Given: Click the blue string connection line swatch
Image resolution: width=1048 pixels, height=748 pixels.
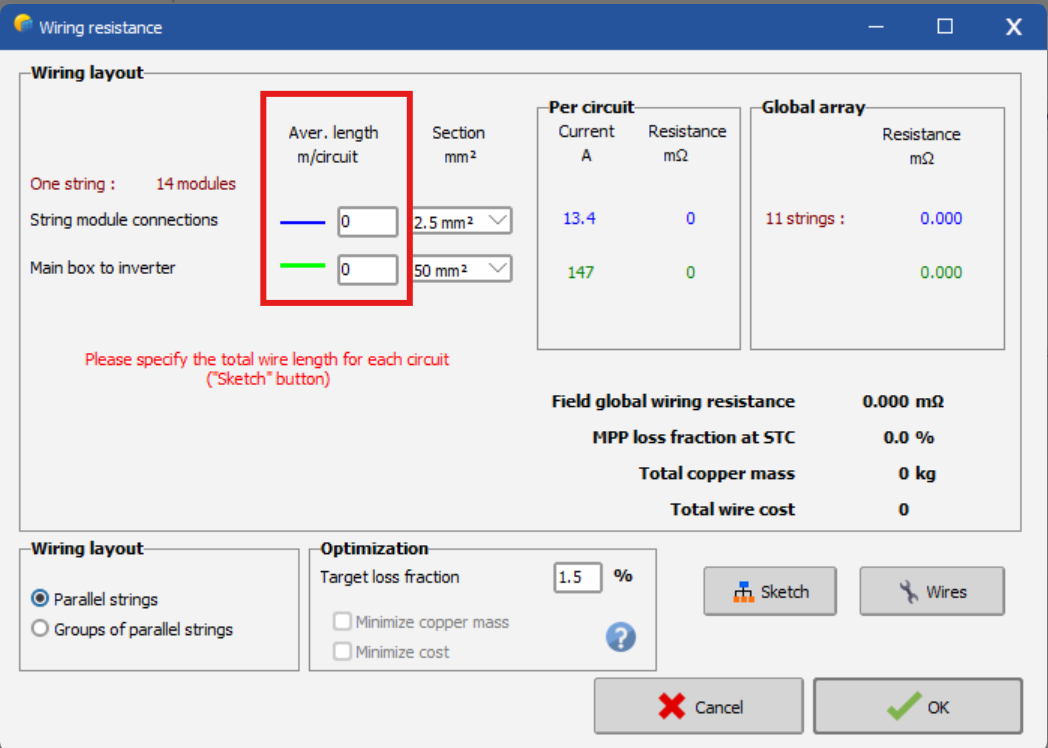Looking at the screenshot, I should tap(303, 222).
